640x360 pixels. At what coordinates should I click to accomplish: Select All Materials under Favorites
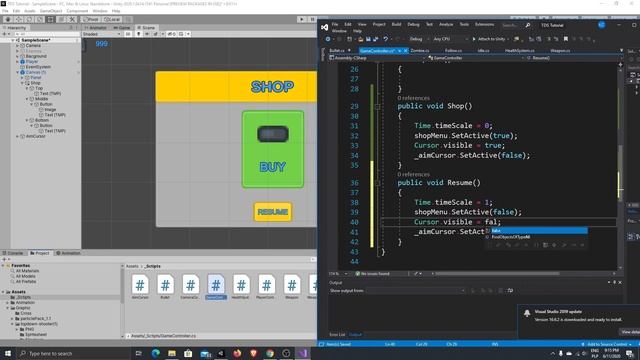click(x=27, y=271)
